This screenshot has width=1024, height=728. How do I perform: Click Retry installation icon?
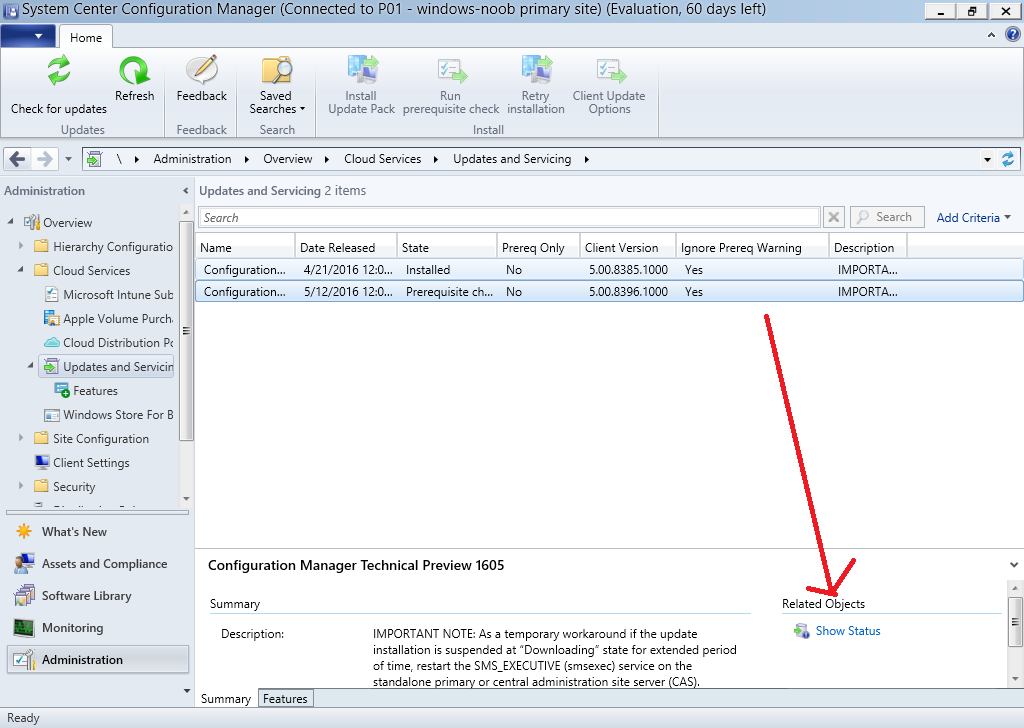click(x=536, y=71)
